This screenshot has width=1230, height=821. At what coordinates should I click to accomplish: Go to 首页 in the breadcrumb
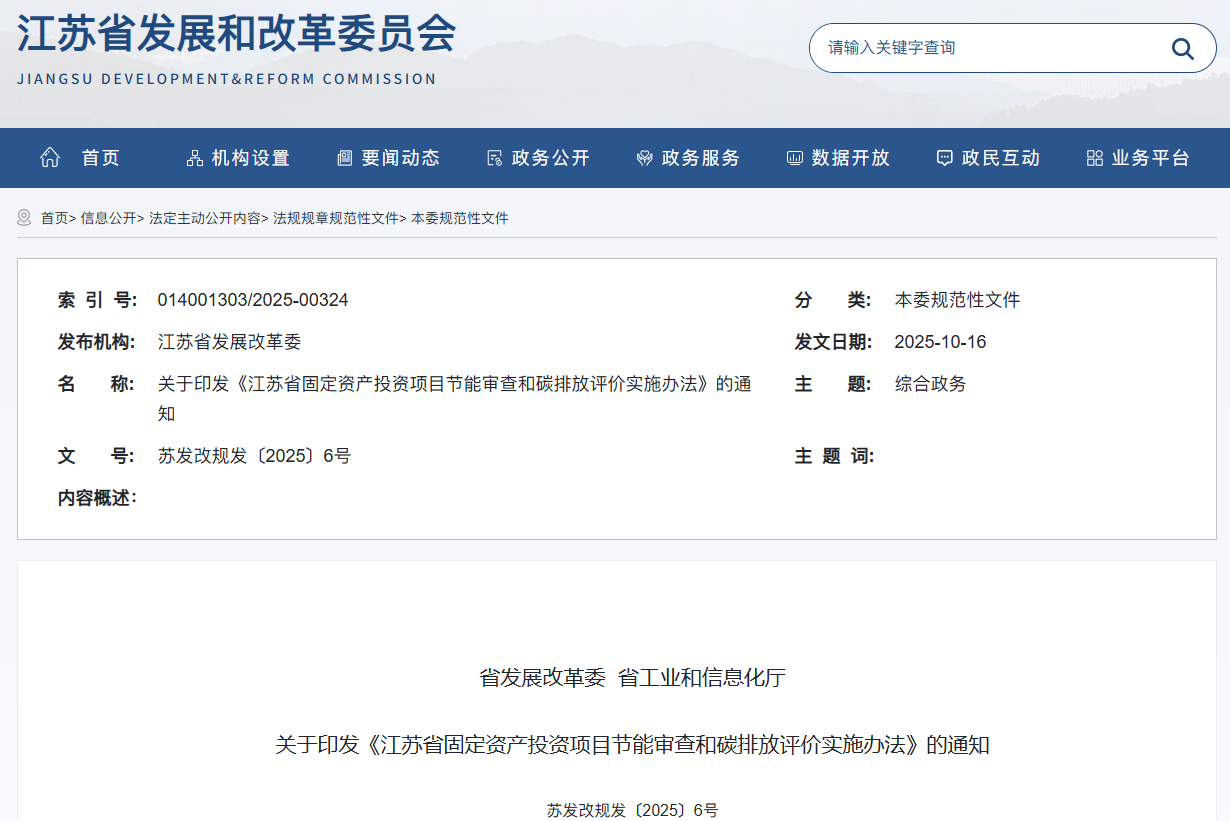(54, 218)
